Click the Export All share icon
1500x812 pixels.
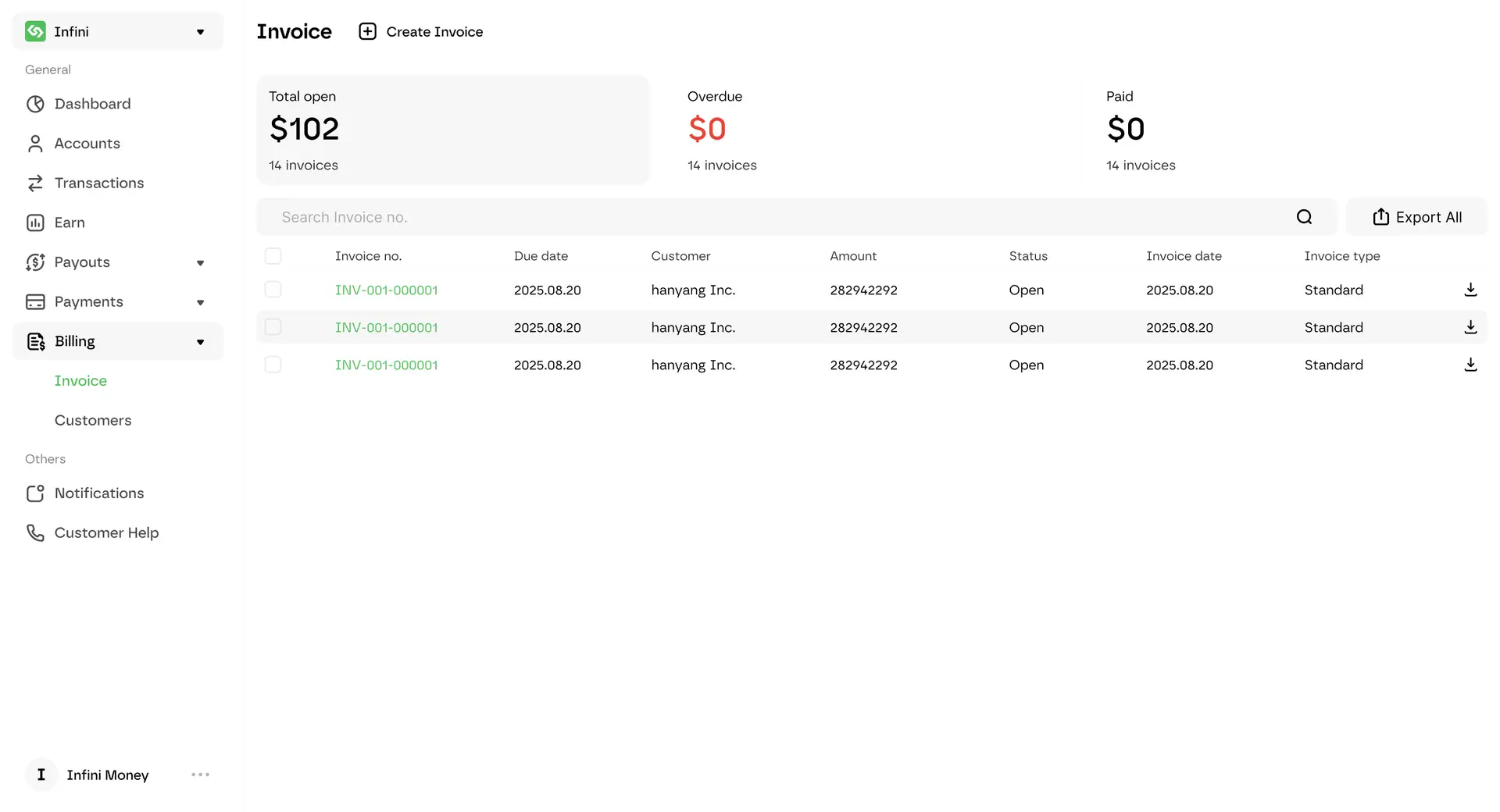(1380, 217)
